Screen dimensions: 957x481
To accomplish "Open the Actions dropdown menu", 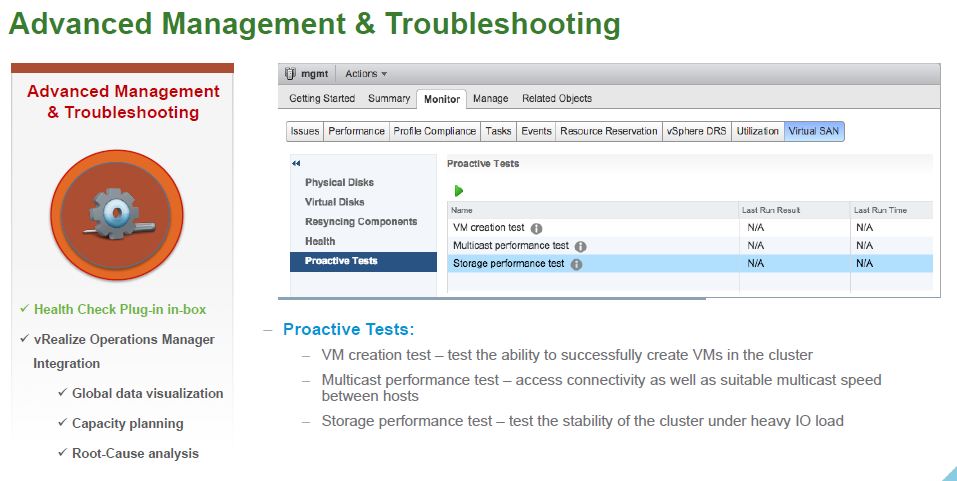I will tap(366, 73).
